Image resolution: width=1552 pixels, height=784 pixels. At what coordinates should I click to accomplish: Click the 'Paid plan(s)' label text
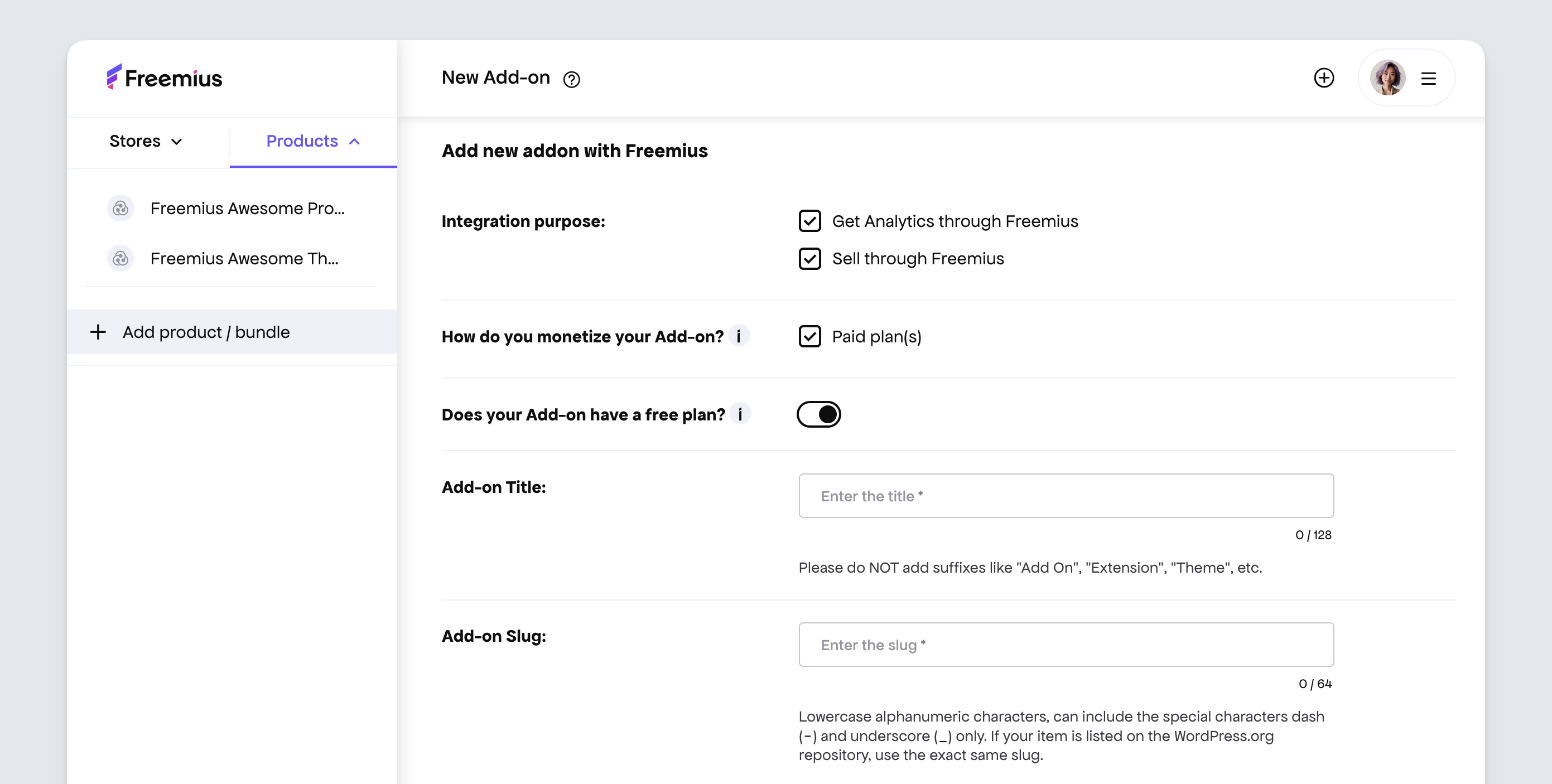pos(876,337)
